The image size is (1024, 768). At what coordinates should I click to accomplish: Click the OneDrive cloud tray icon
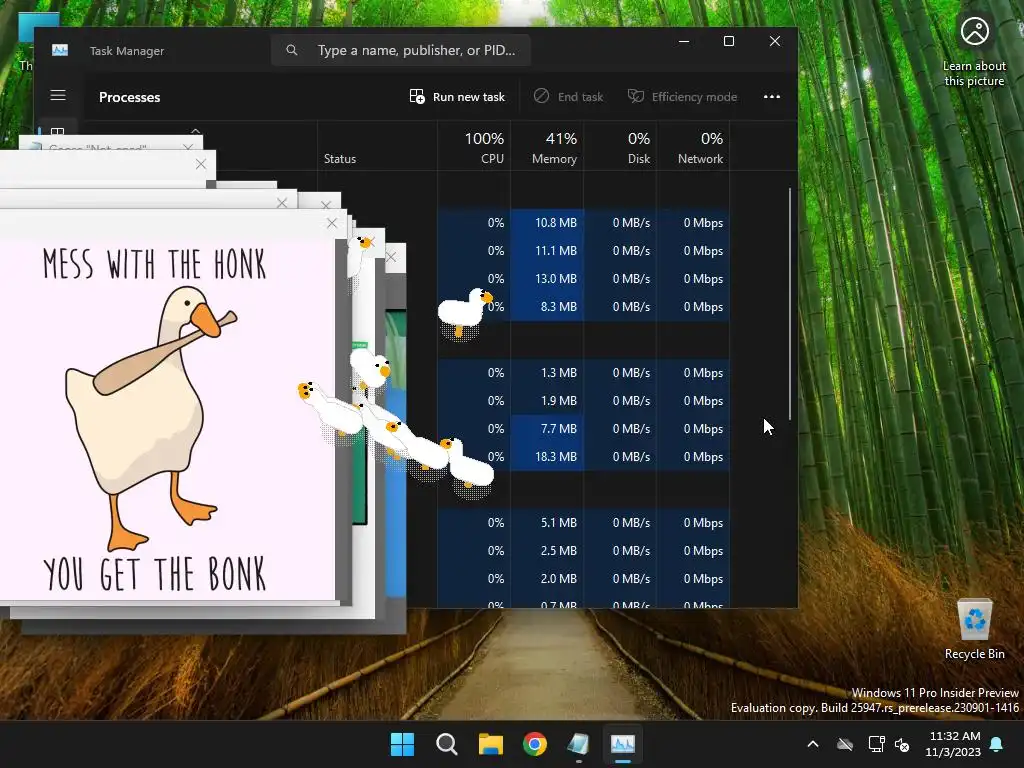point(845,744)
